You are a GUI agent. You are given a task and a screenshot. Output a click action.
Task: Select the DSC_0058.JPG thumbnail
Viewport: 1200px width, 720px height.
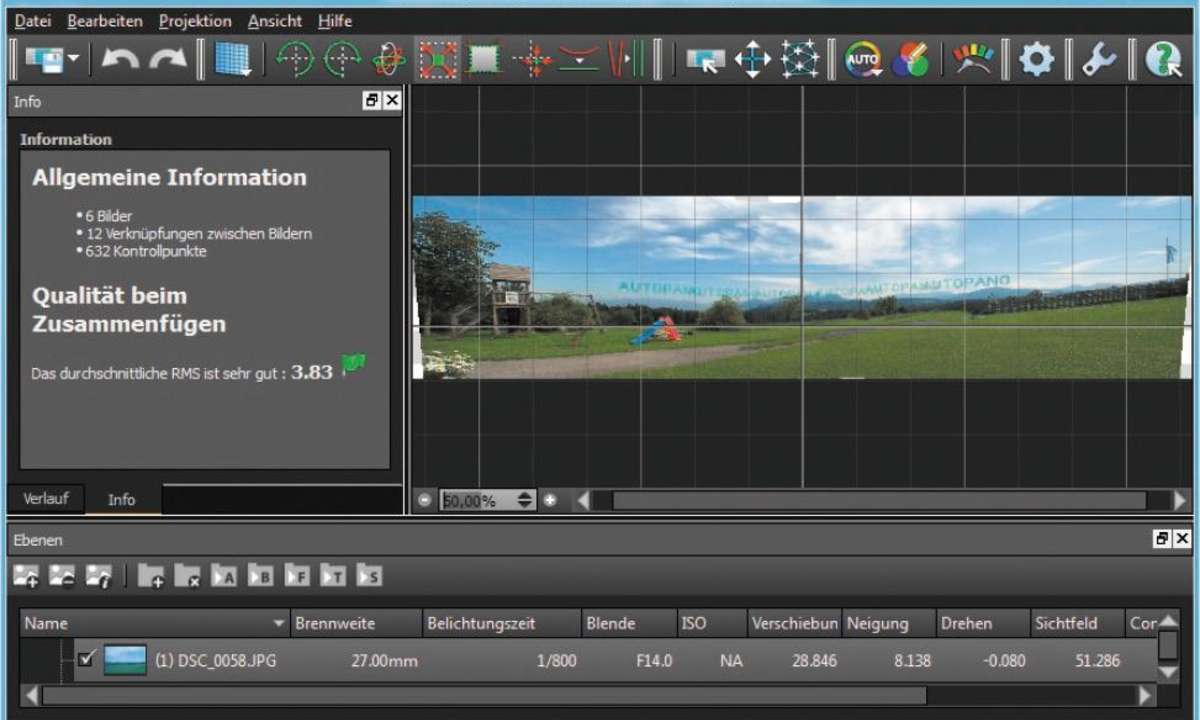[x=125, y=660]
